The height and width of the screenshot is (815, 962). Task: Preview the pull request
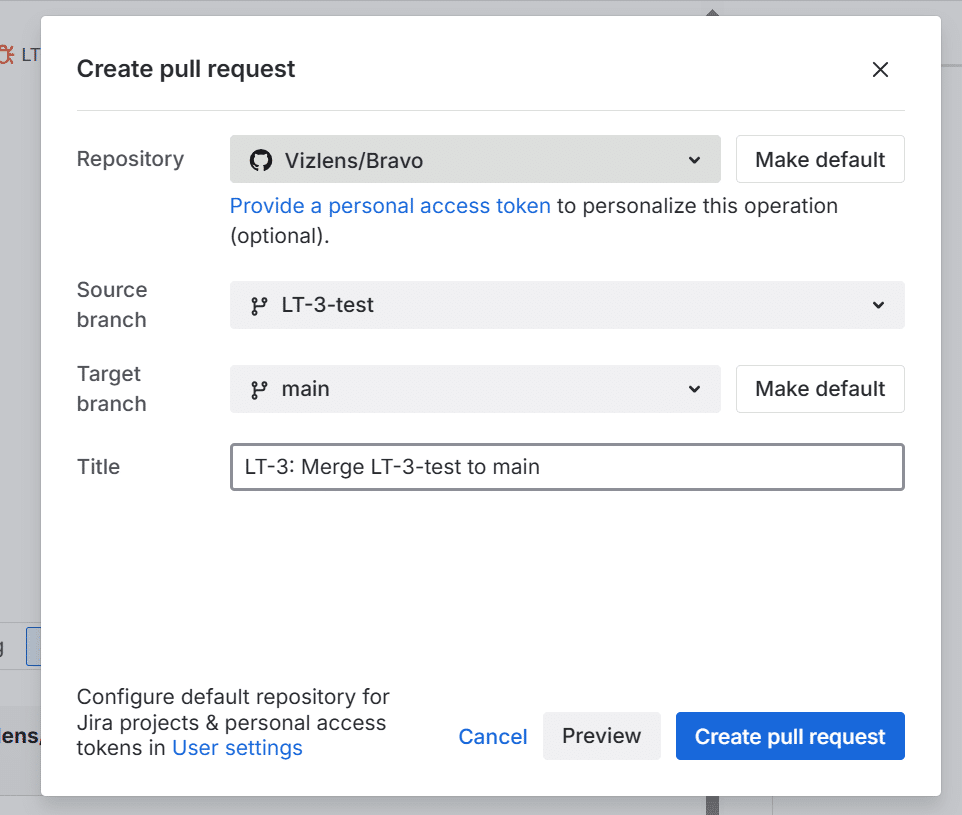point(601,736)
